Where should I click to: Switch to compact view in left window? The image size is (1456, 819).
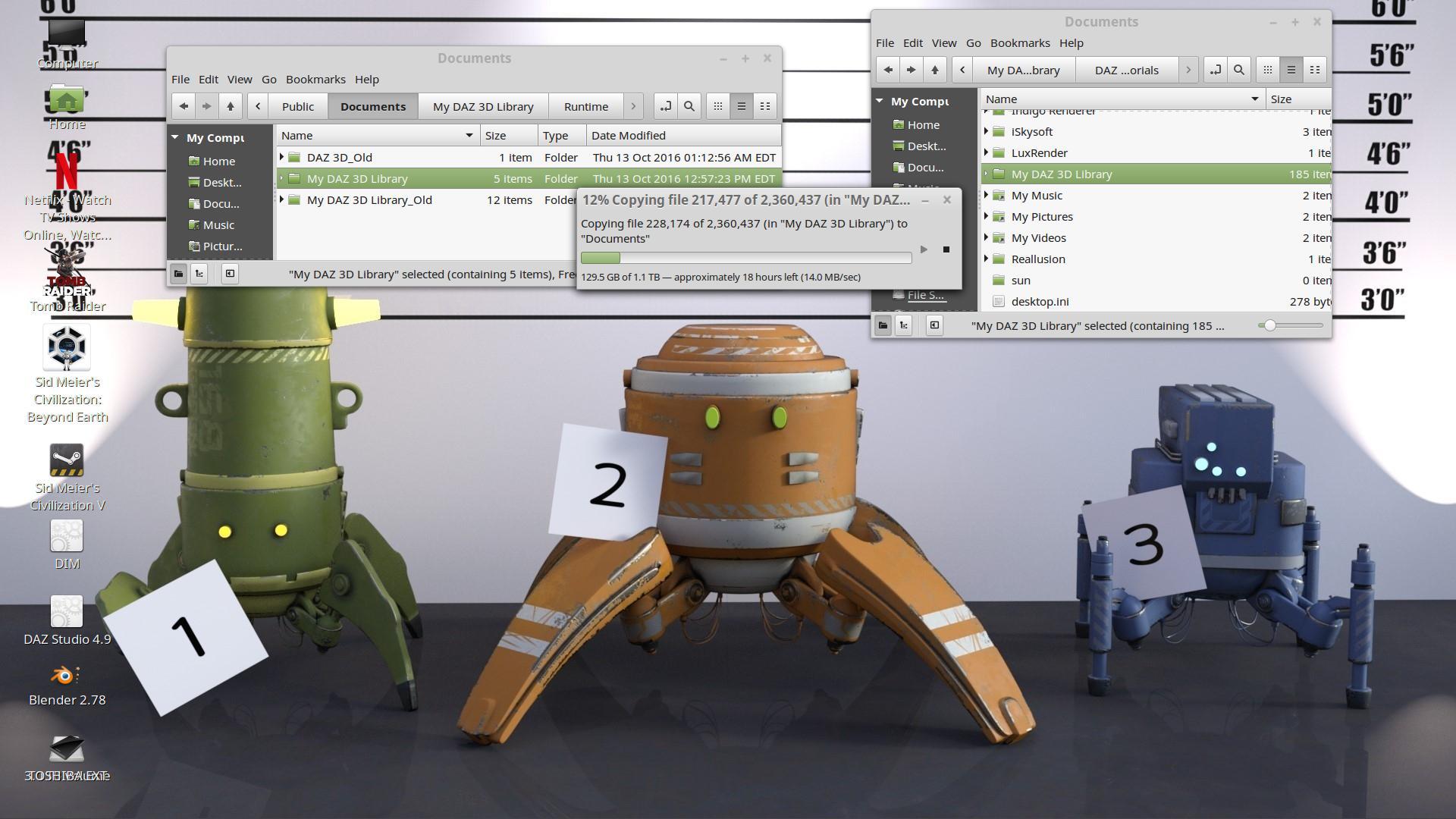point(765,106)
